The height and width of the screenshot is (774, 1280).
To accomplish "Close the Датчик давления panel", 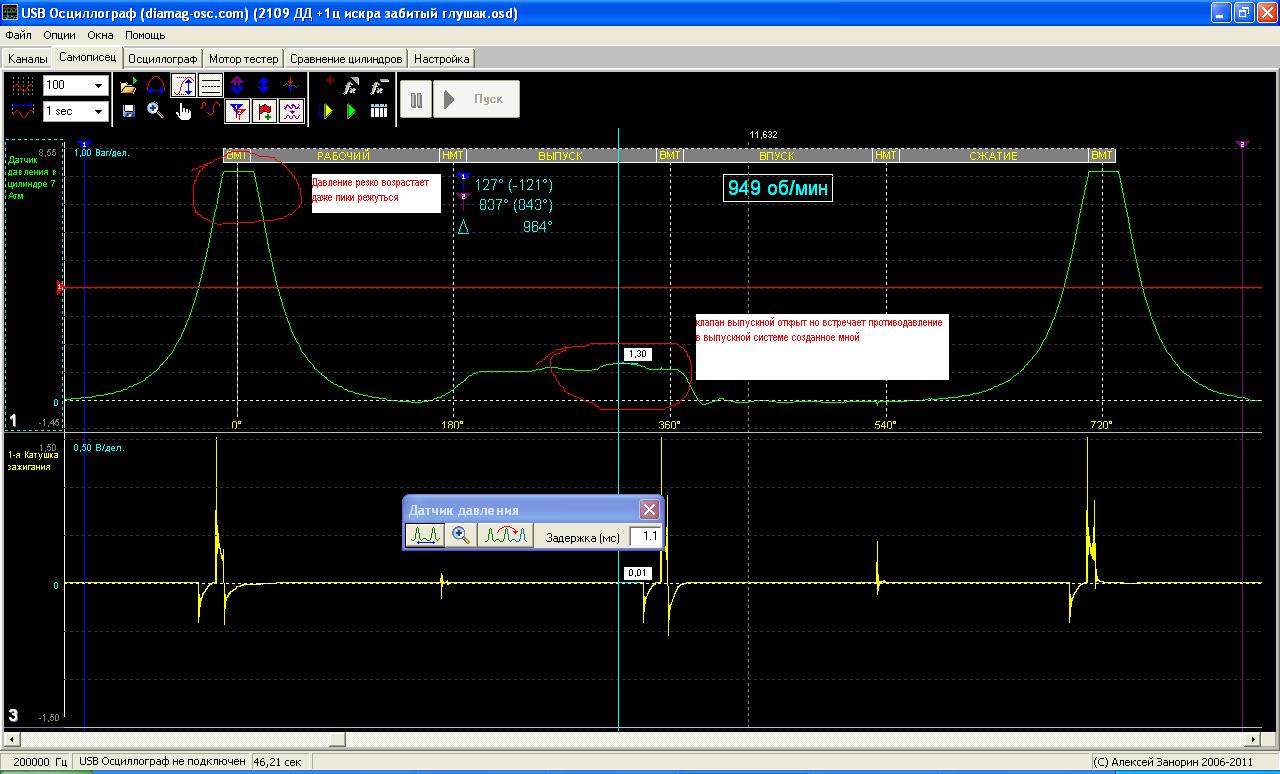I will (650, 510).
